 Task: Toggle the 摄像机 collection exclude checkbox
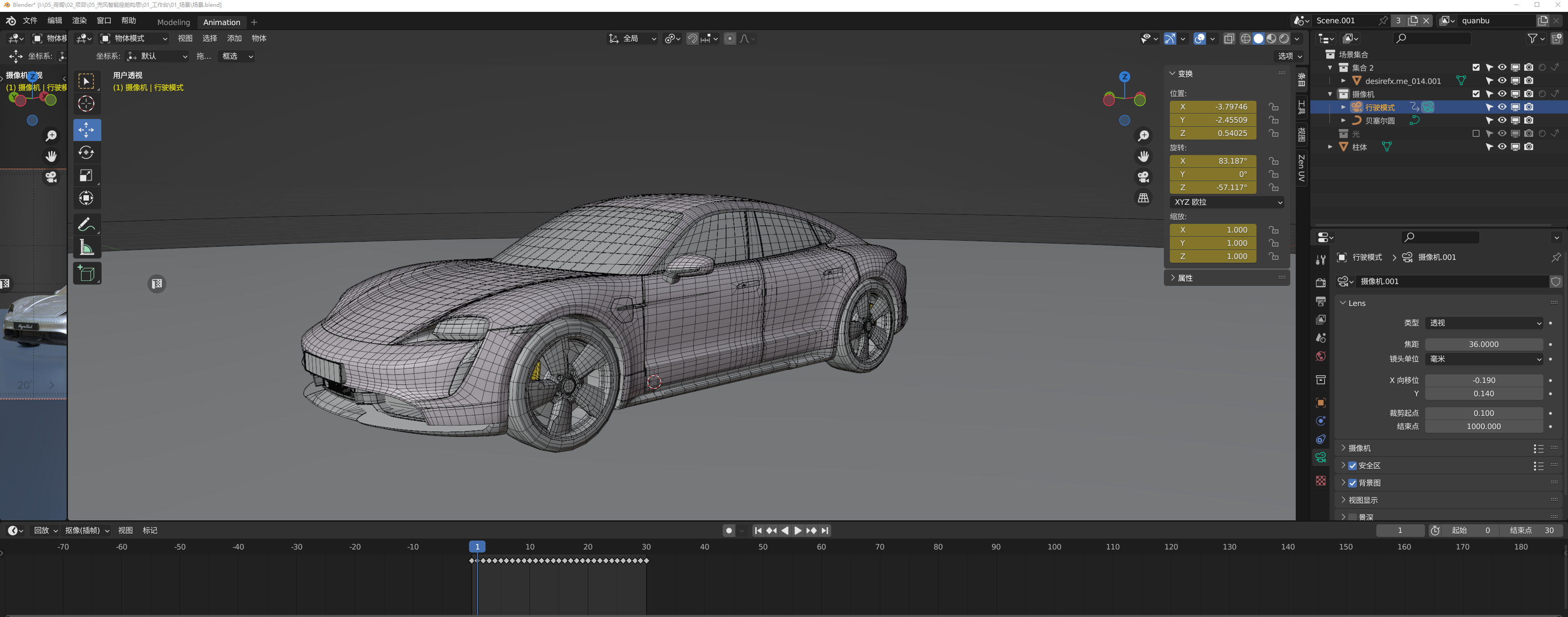coord(1475,93)
